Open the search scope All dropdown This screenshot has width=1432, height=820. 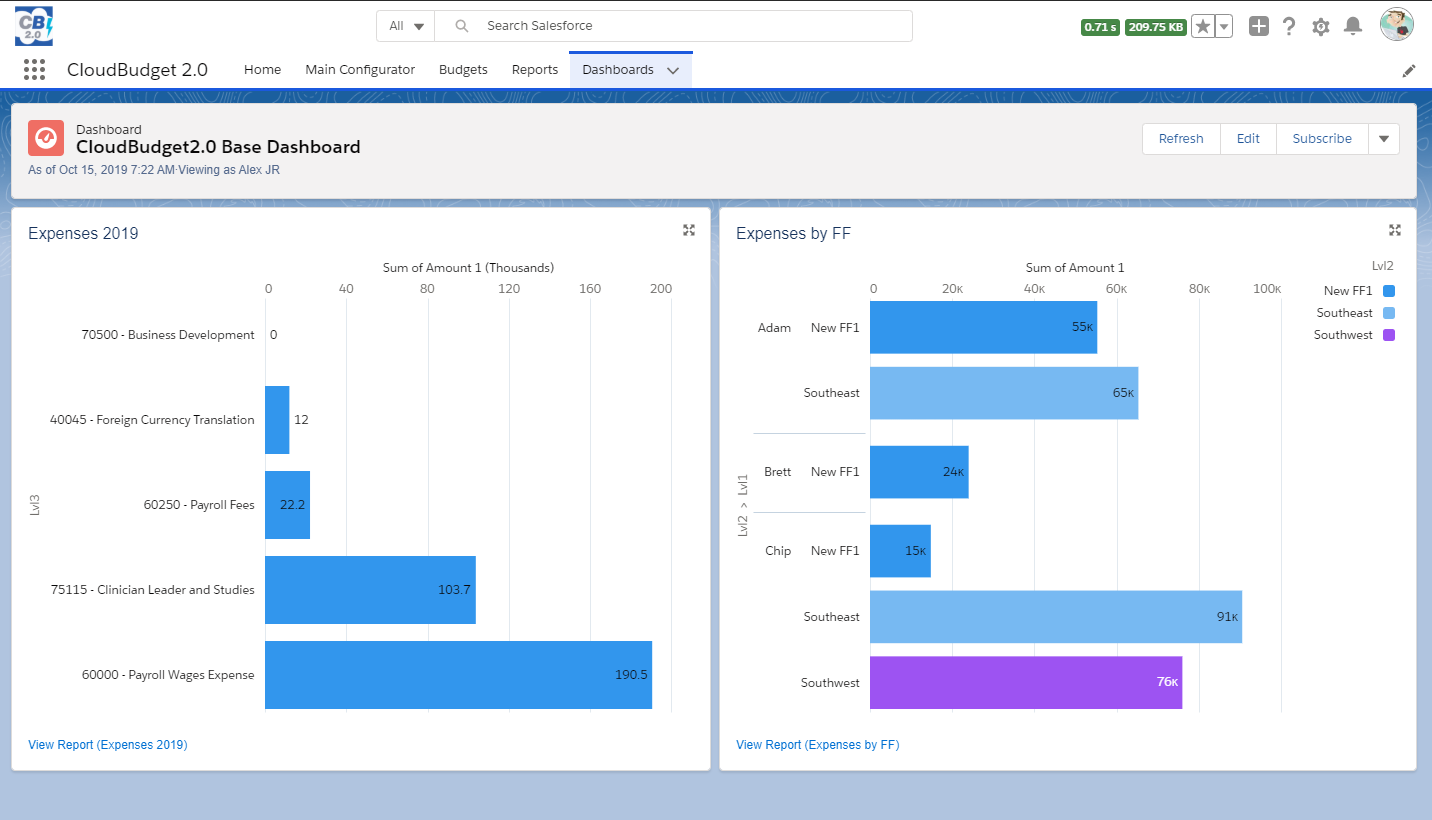(406, 26)
